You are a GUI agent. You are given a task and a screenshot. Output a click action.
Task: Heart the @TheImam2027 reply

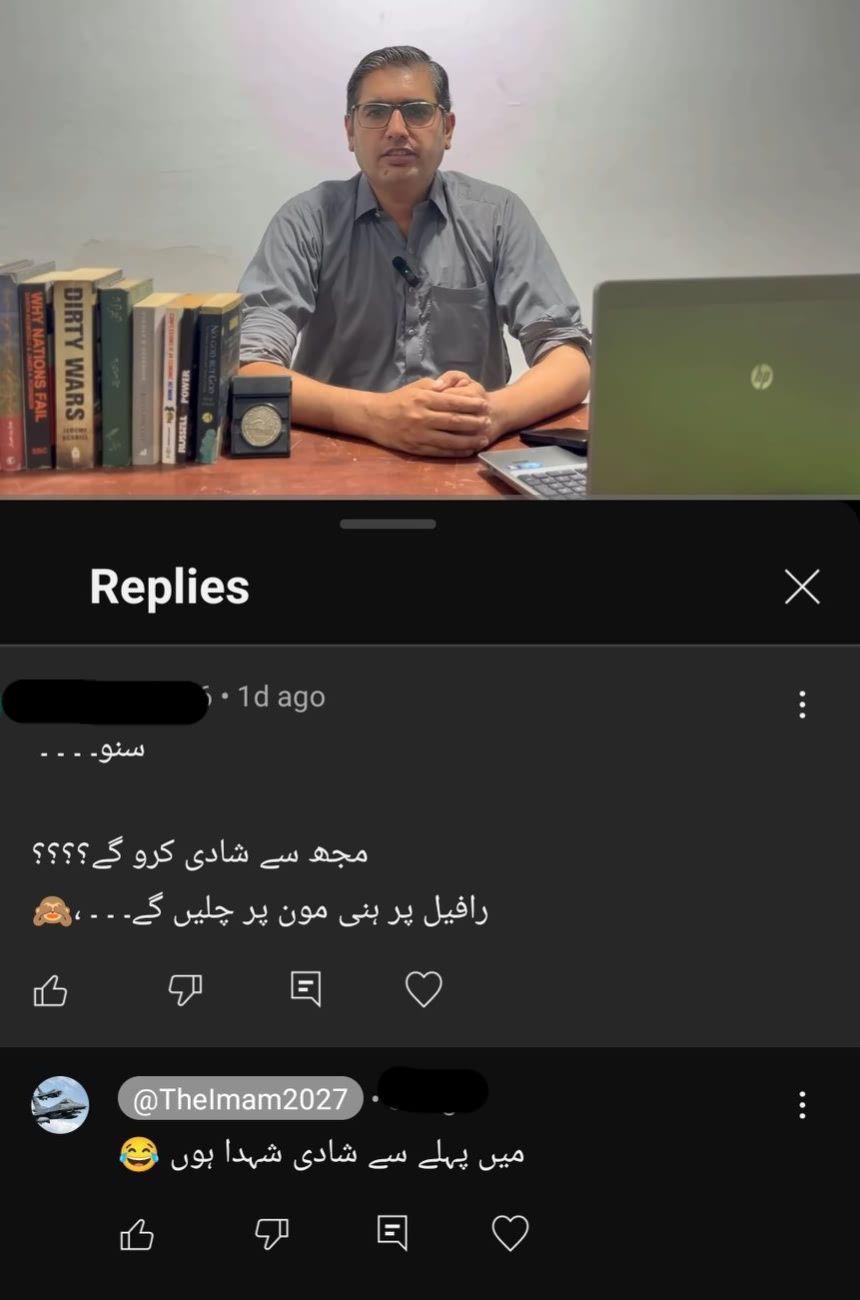click(x=510, y=1234)
